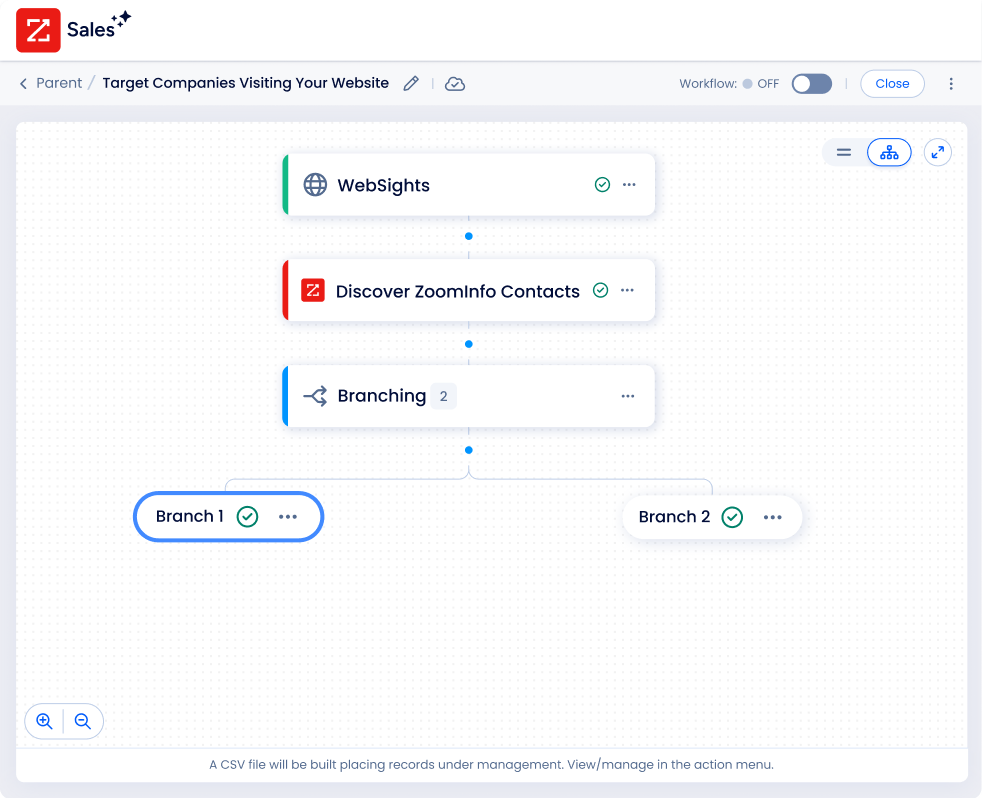Toggle the Workflow ON/OFF switch

[x=812, y=84]
